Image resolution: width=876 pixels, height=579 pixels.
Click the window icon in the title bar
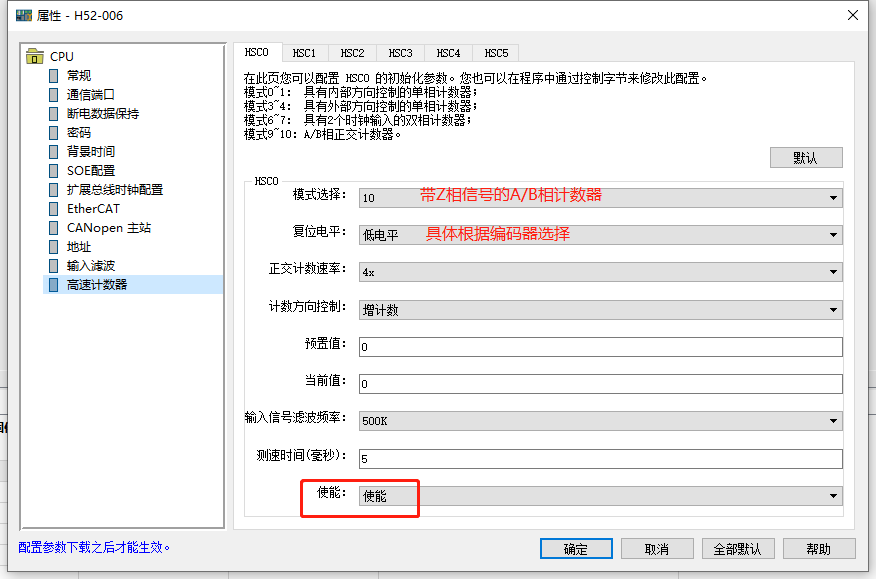pyautogui.click(x=24, y=15)
